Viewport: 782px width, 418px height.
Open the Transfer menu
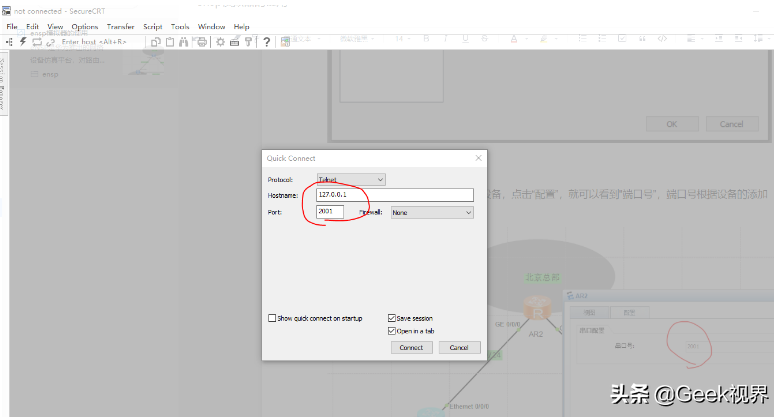(x=120, y=26)
